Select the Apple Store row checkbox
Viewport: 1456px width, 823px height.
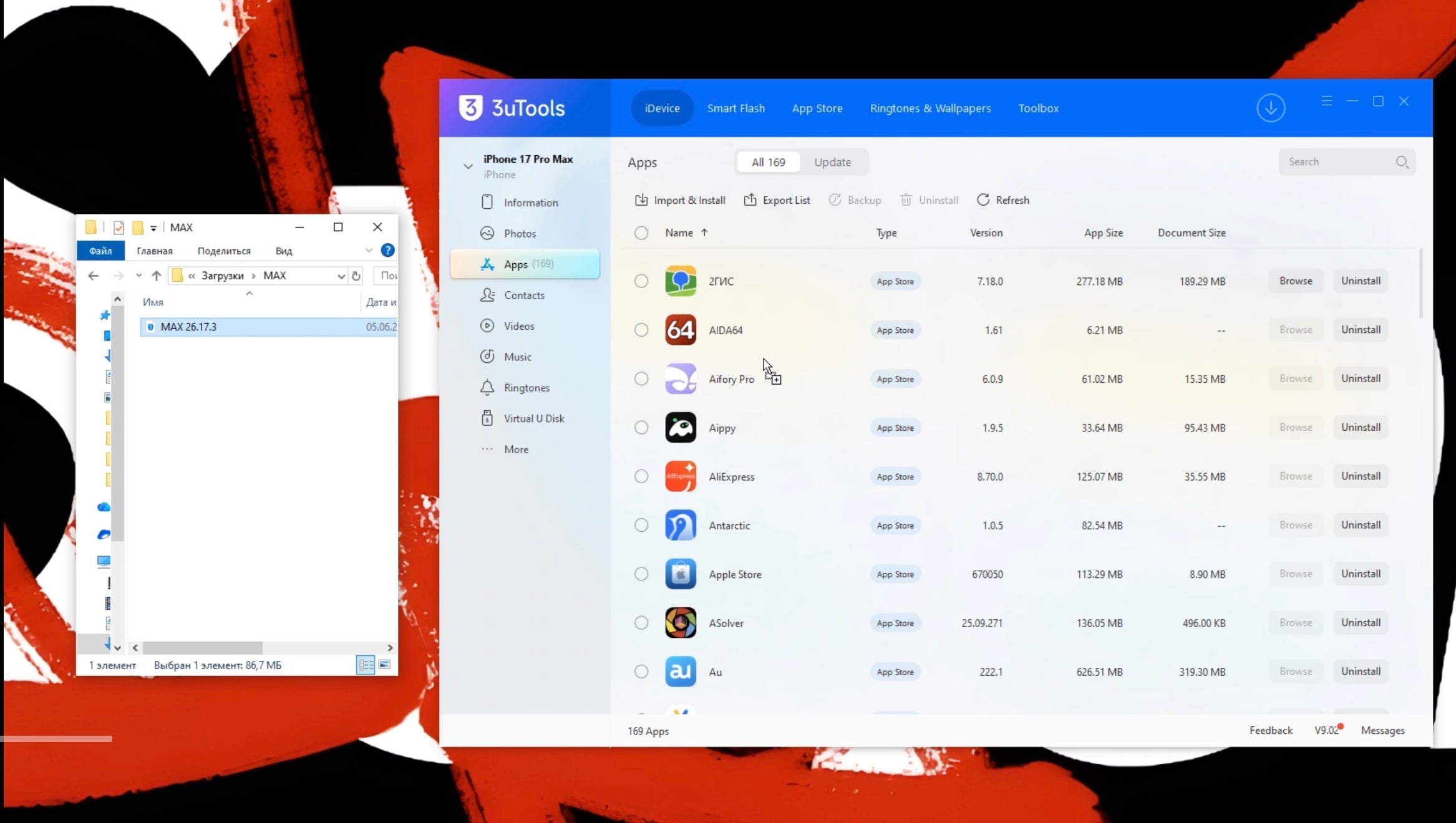point(641,574)
